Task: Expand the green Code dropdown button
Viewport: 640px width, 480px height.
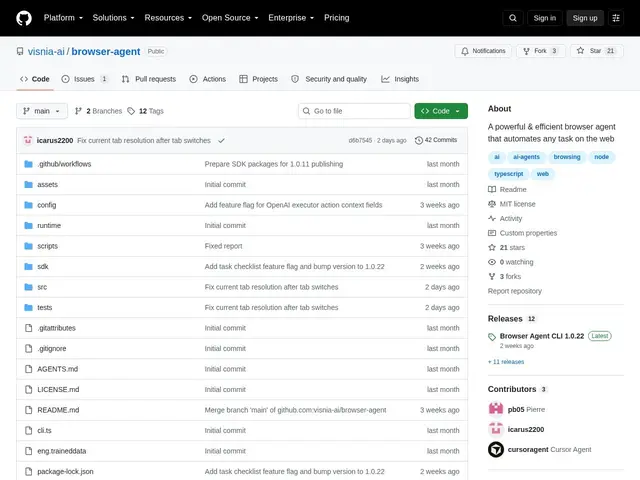Action: [x=441, y=111]
